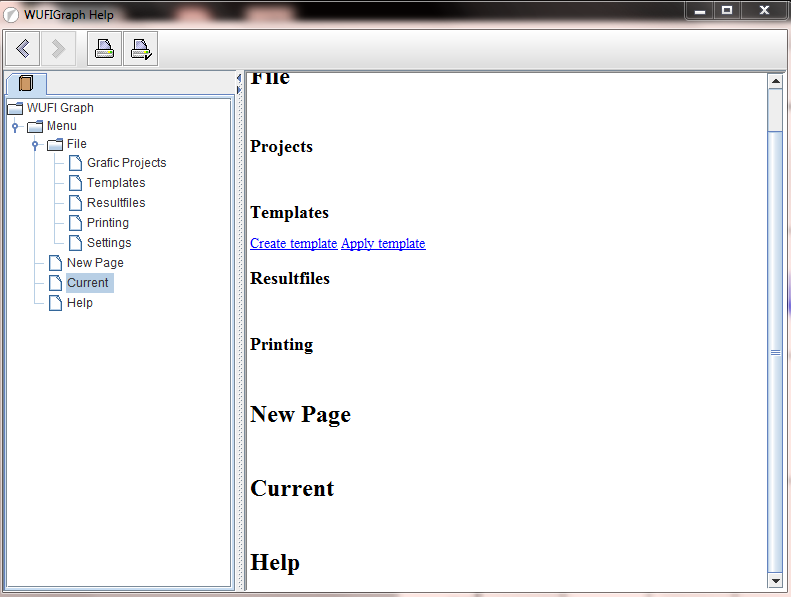
Task: Select Settings in the contents tree
Action: click(108, 243)
